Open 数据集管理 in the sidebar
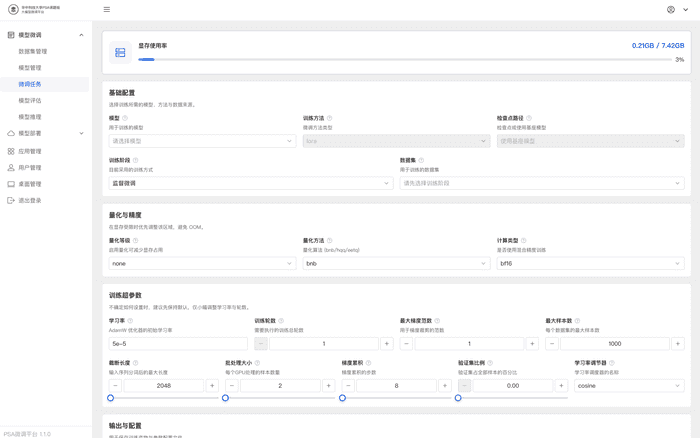This screenshot has height=438, width=700. pyautogui.click(x=33, y=52)
